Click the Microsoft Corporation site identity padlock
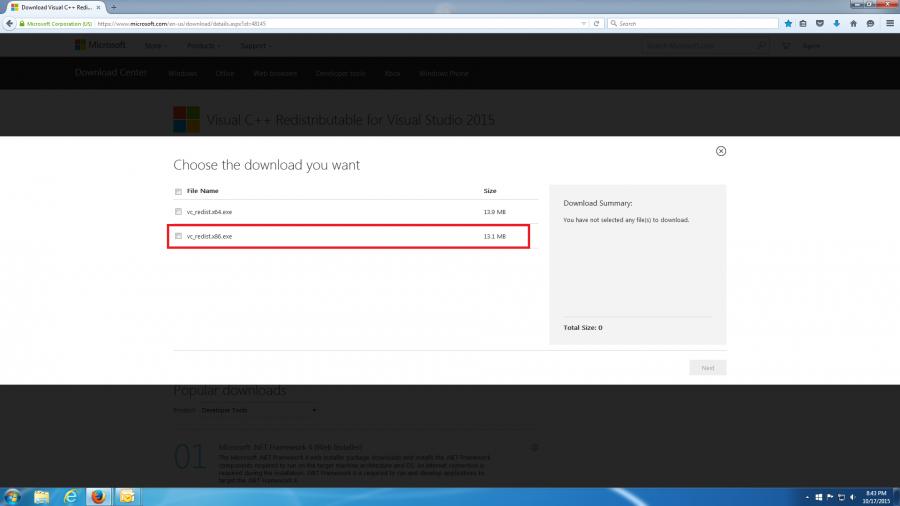The height and width of the screenshot is (506, 900). (x=22, y=24)
